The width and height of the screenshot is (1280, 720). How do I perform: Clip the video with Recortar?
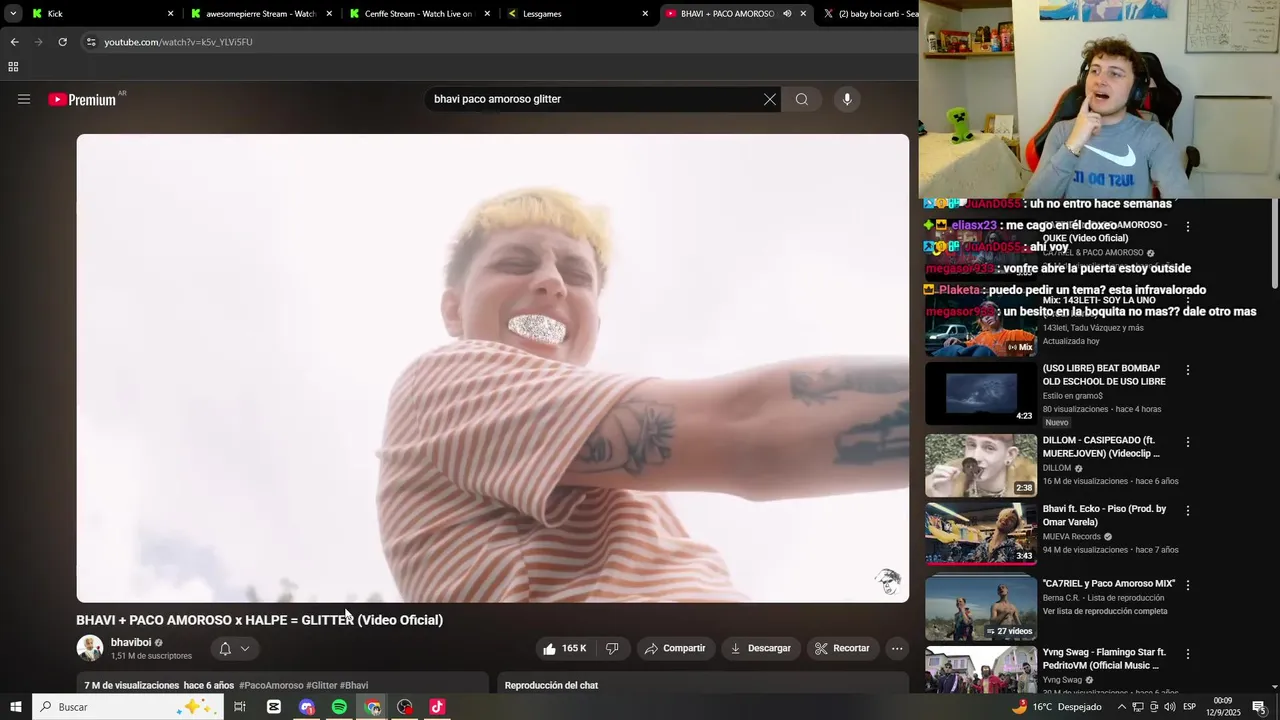coord(843,648)
